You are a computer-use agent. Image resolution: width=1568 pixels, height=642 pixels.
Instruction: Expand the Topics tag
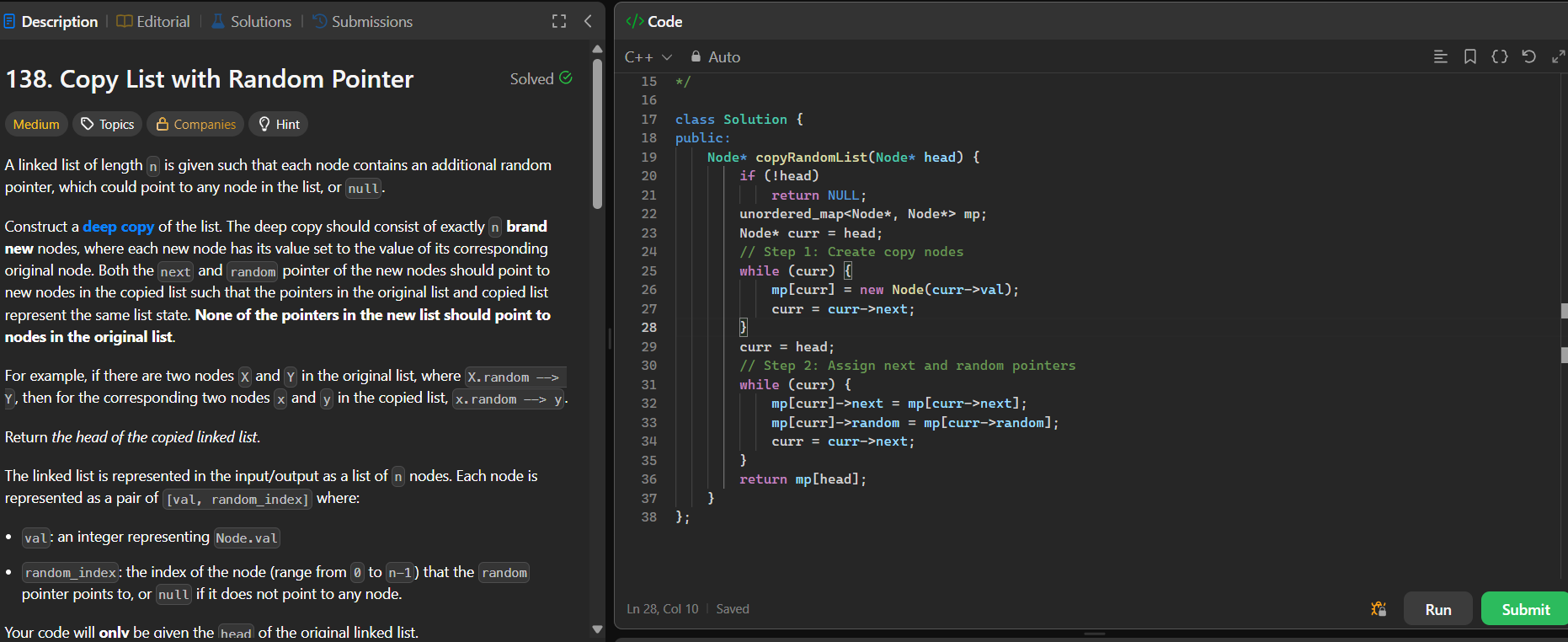click(x=107, y=124)
